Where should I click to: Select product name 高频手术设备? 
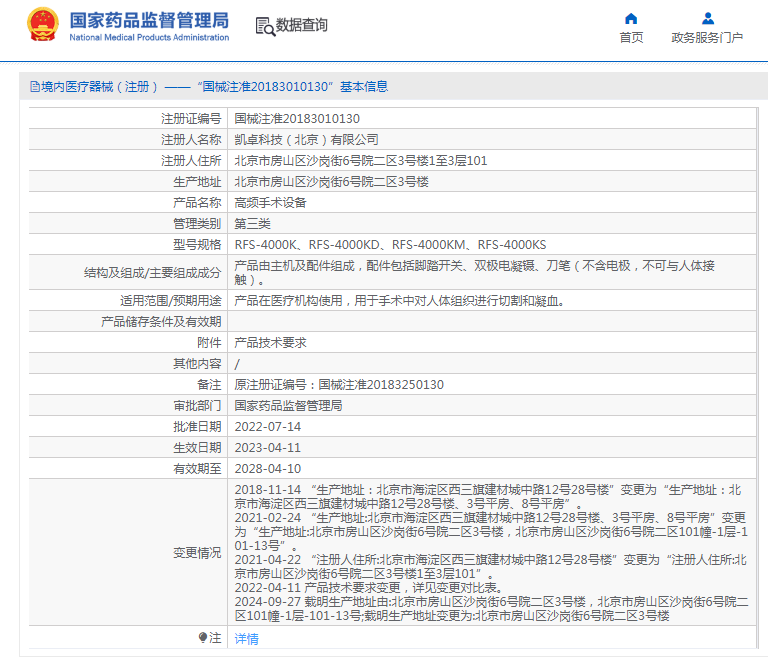click(270, 203)
